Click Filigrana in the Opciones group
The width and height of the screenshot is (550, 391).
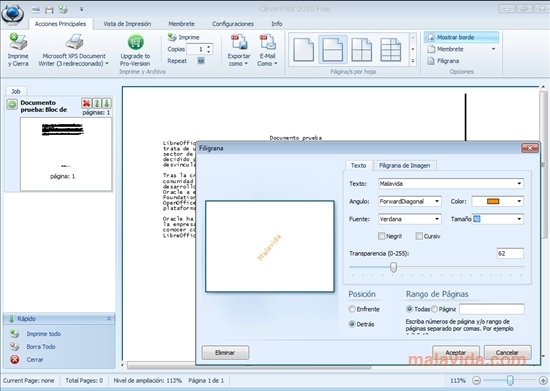[443, 61]
